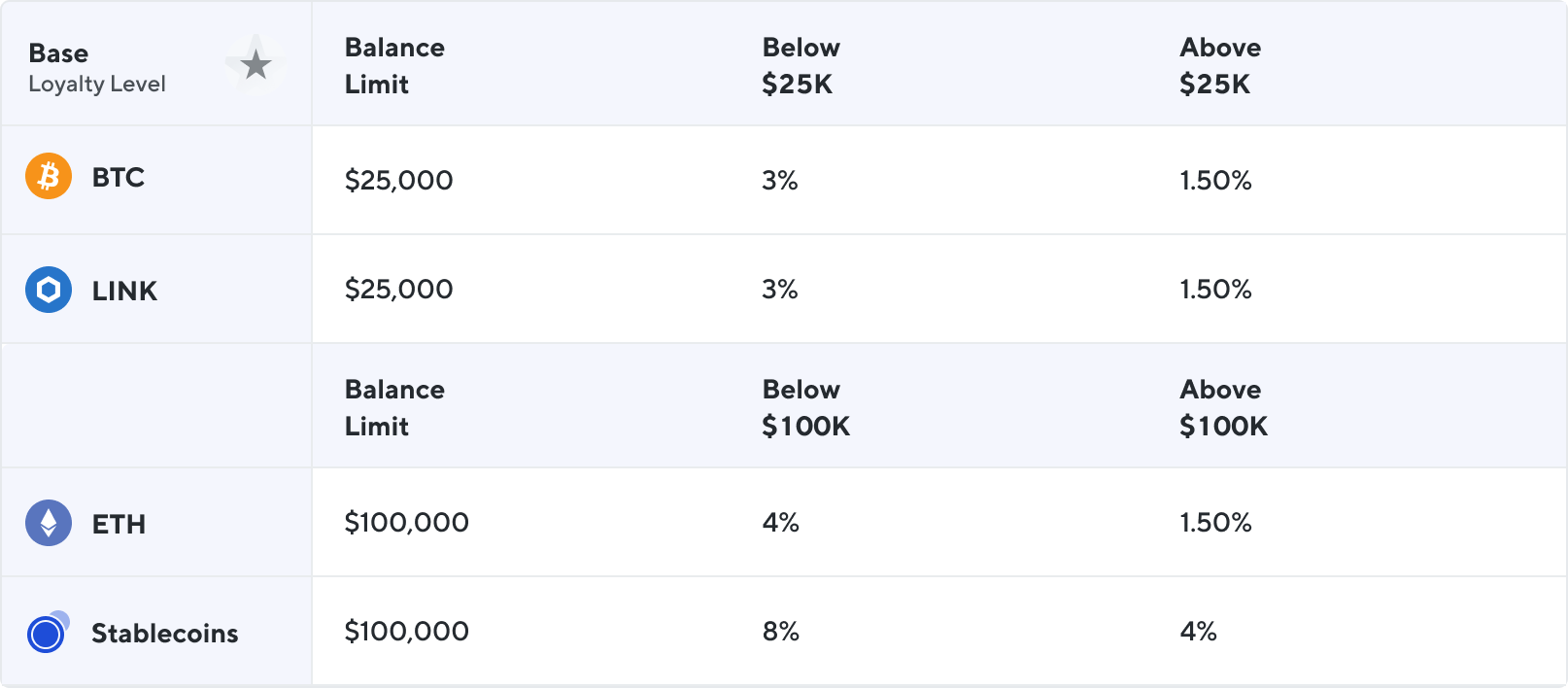Select the ETH row label
The width and height of the screenshot is (1568, 689).
coord(119,524)
